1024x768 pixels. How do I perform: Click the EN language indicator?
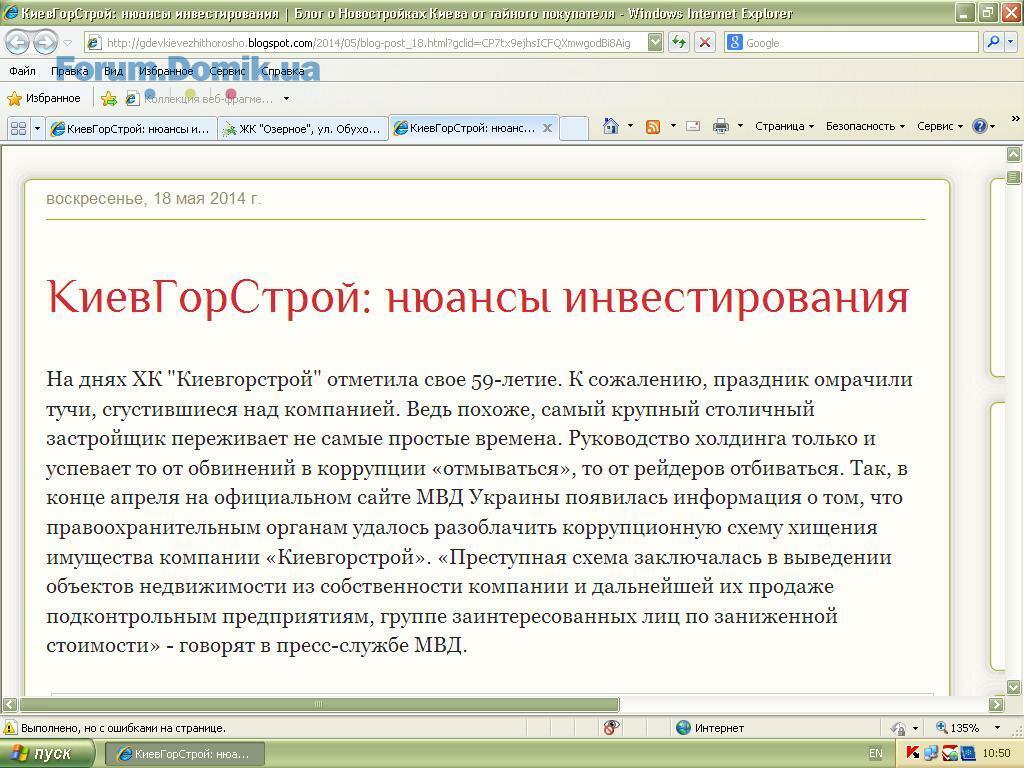[876, 754]
